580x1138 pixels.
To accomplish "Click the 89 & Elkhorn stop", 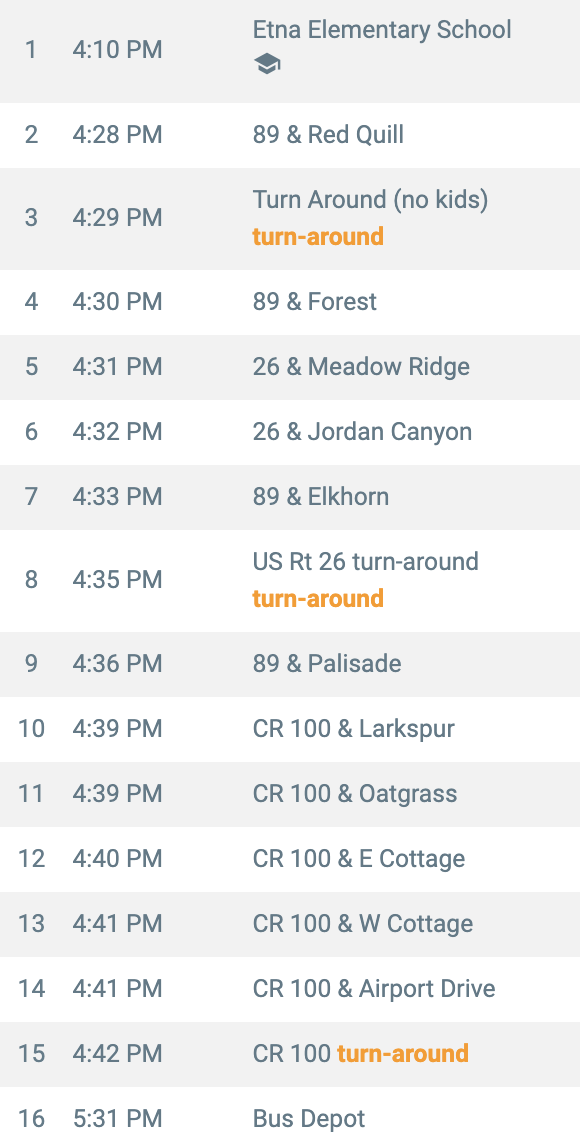I will [x=290, y=497].
